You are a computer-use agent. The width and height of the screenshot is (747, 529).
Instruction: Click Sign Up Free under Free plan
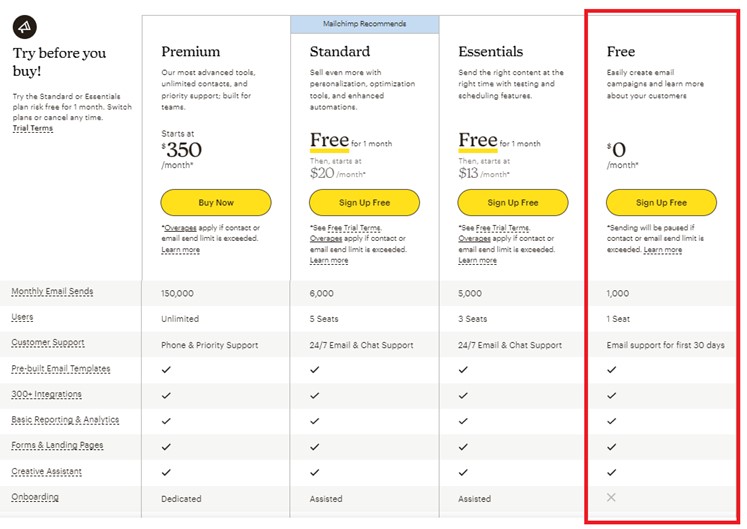click(661, 203)
